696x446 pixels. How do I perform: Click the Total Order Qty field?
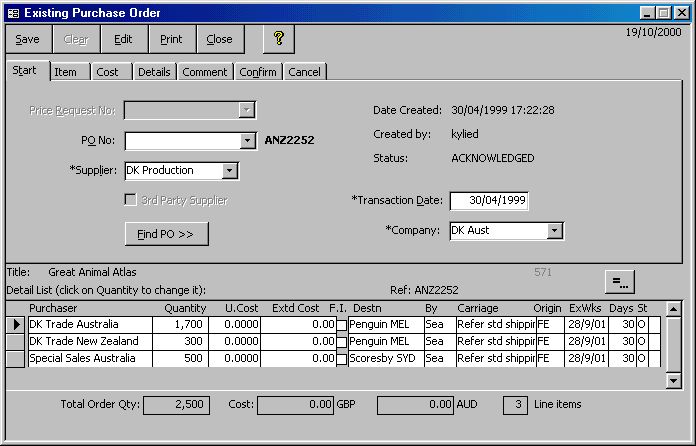177,405
